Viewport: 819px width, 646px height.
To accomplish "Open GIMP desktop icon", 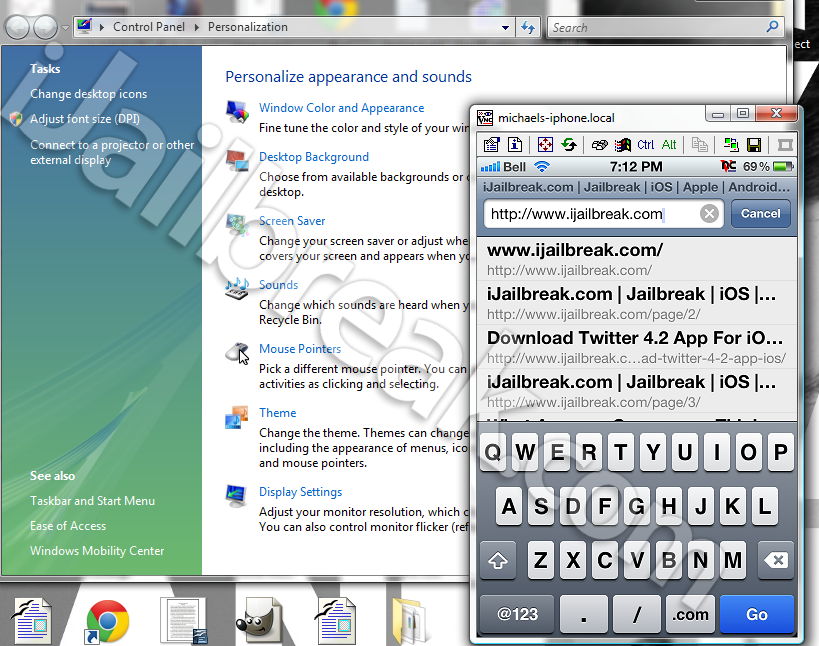I will tap(258, 620).
